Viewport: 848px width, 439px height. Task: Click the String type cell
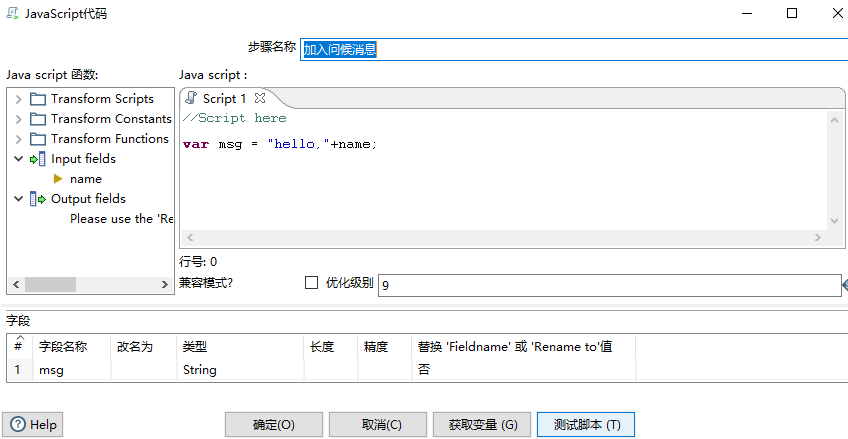tap(240, 370)
